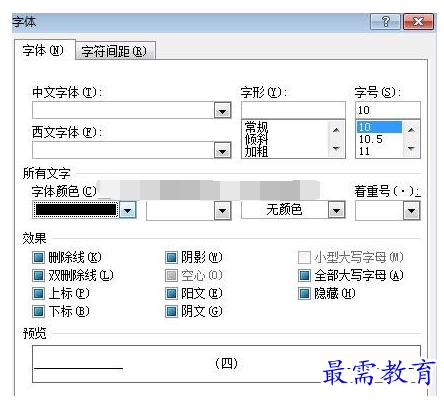Select 加粗 in the font style list
Image resolution: width=444 pixels, height=404 pixels.
[256, 152]
